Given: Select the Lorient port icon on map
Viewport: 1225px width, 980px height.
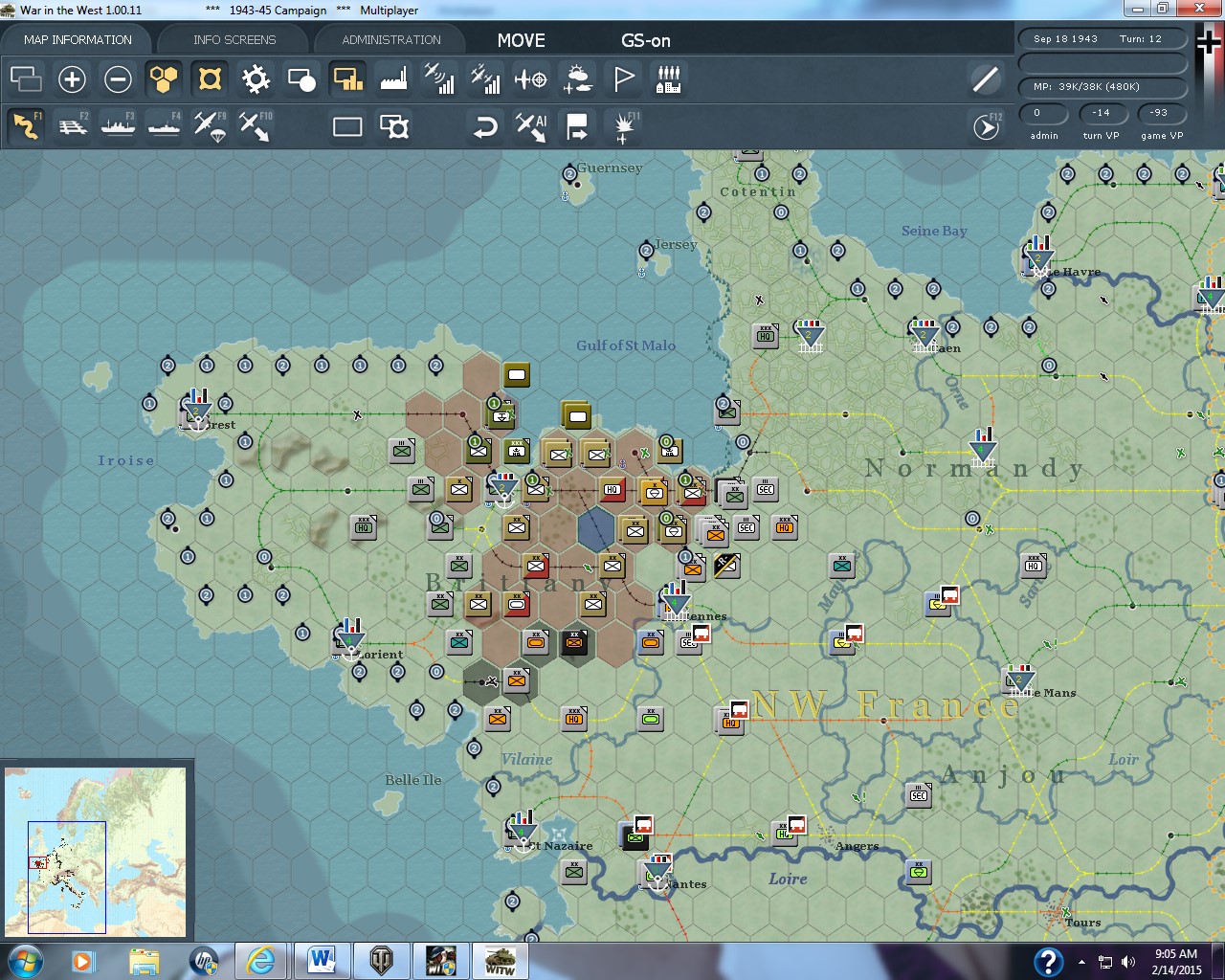Looking at the screenshot, I should (350, 639).
